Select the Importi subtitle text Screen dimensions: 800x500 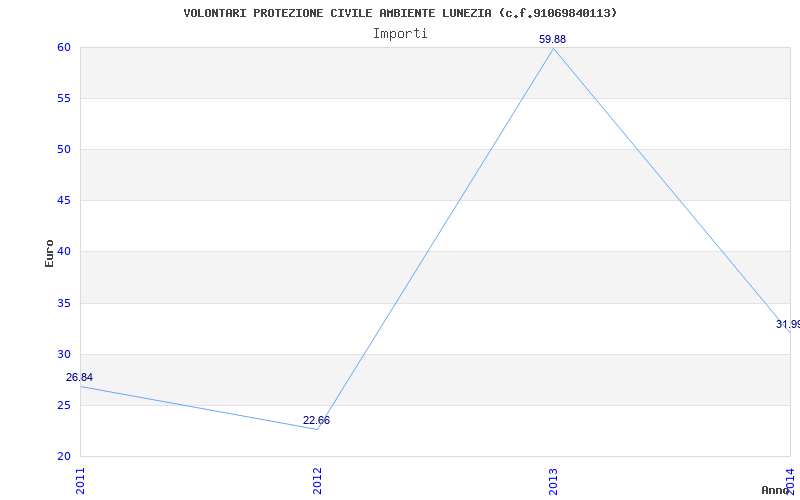point(400,34)
